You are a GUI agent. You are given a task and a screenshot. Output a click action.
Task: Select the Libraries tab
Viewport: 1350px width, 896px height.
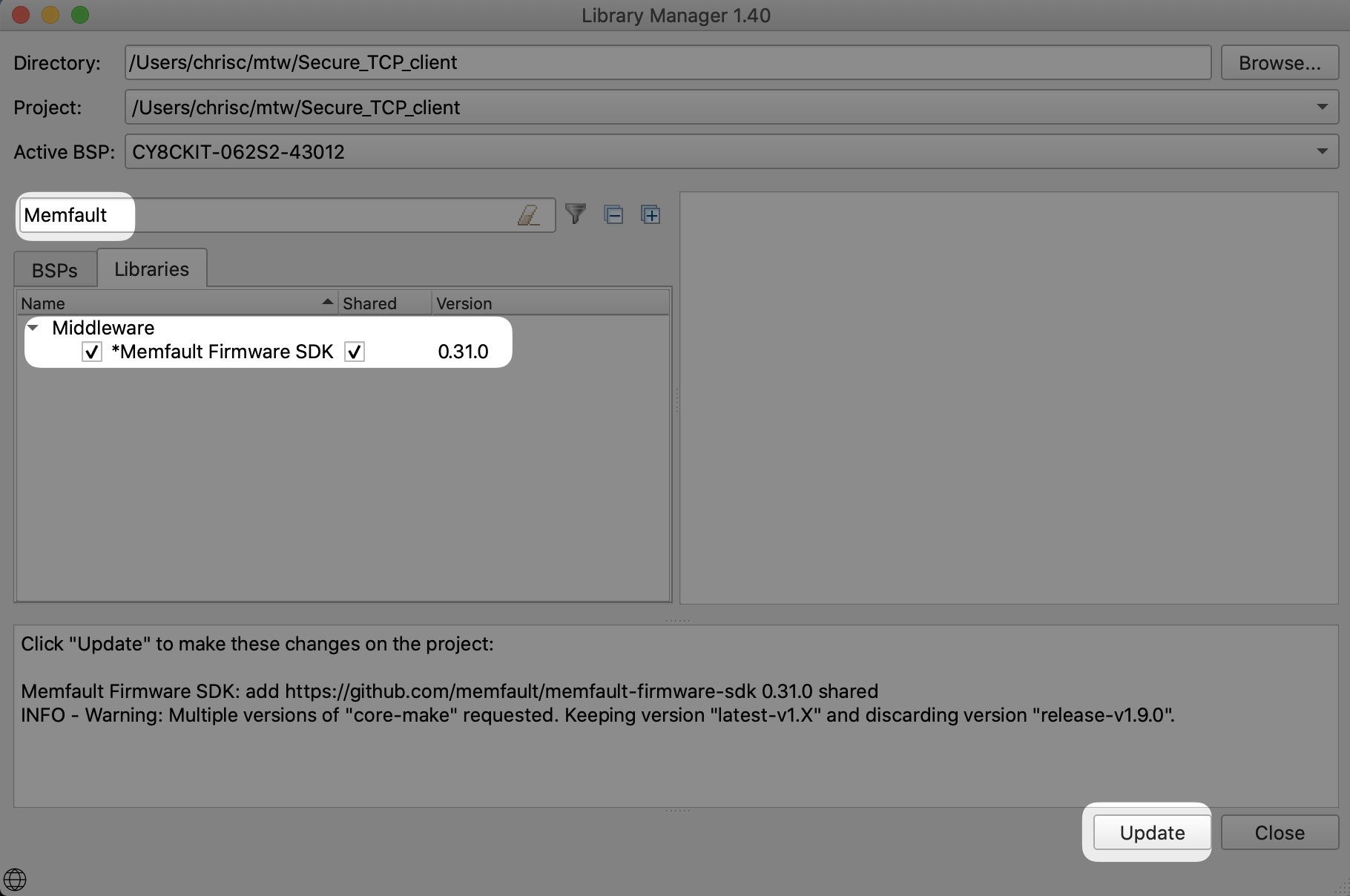coord(151,269)
